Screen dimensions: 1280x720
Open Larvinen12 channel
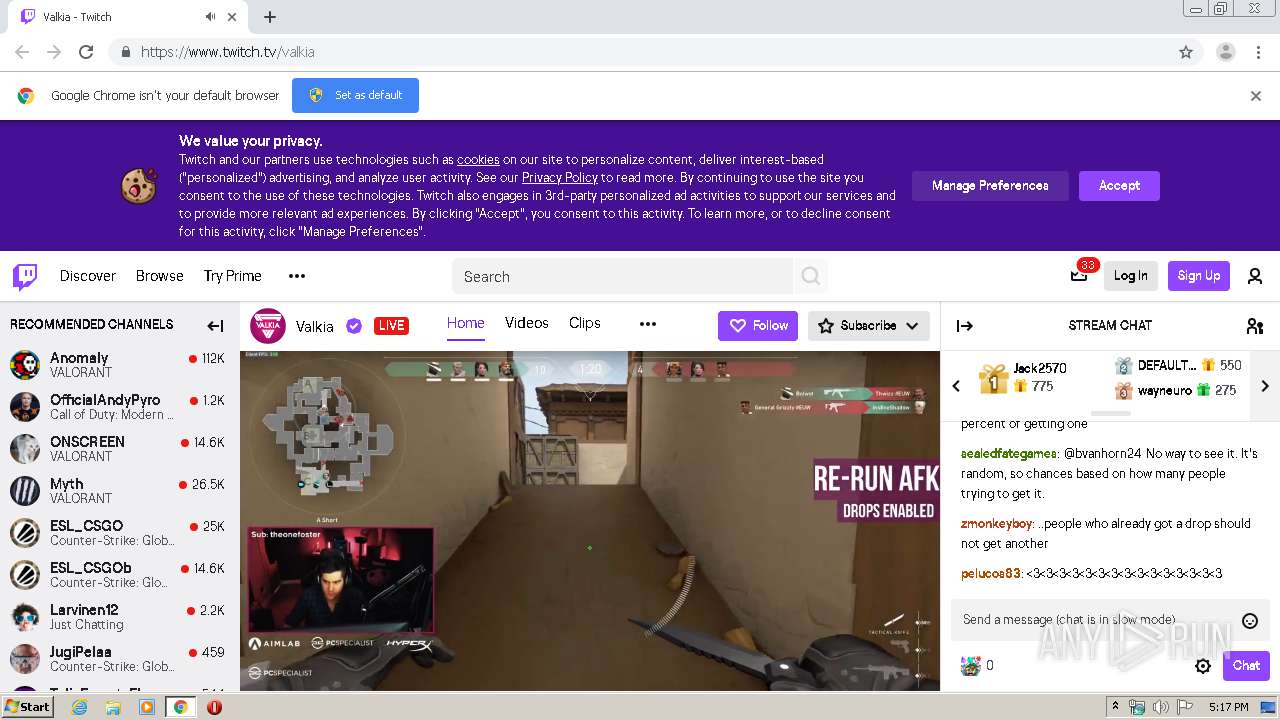tap(120, 617)
